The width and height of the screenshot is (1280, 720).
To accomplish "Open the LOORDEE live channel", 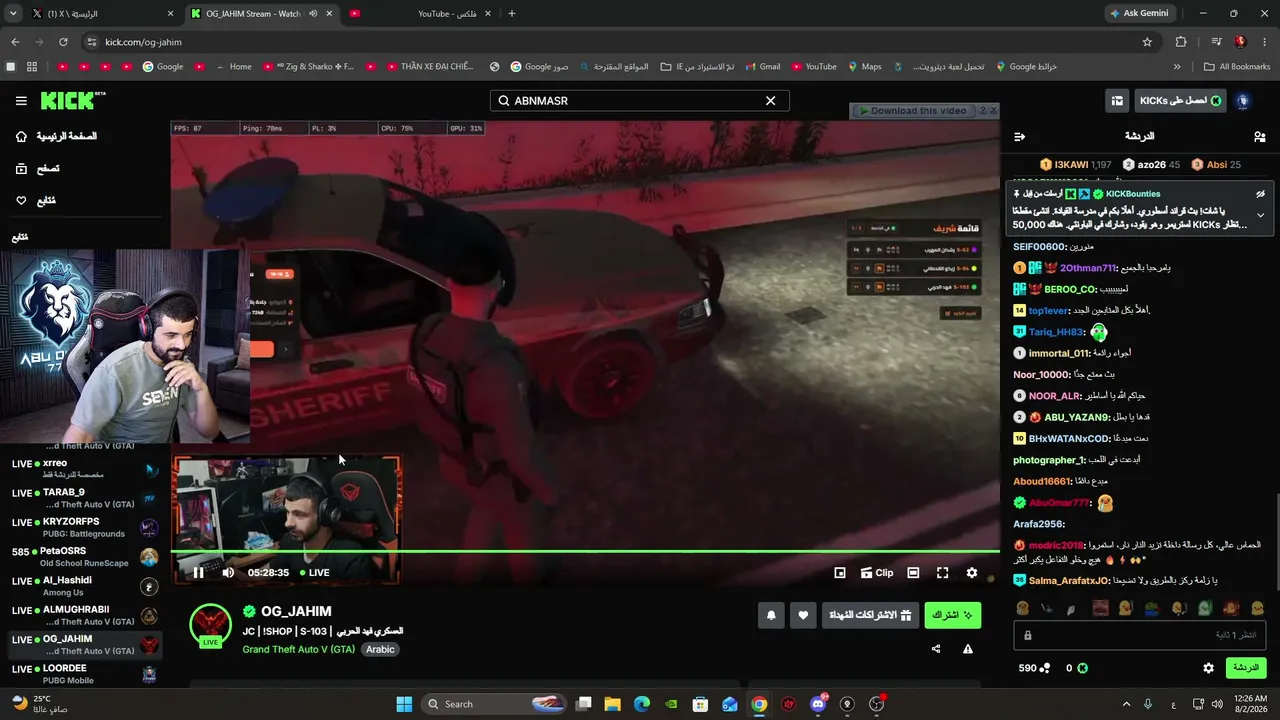I will click(85, 674).
